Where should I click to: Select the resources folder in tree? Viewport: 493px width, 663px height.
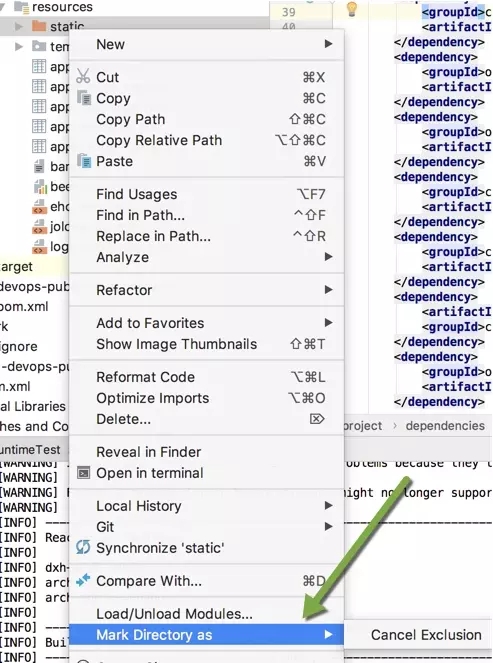[62, 7]
